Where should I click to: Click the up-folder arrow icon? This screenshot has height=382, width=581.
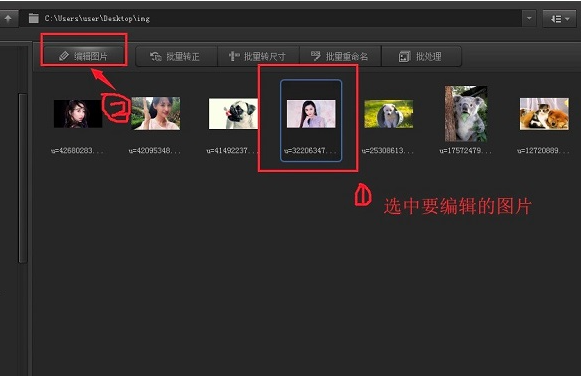tap(8, 18)
